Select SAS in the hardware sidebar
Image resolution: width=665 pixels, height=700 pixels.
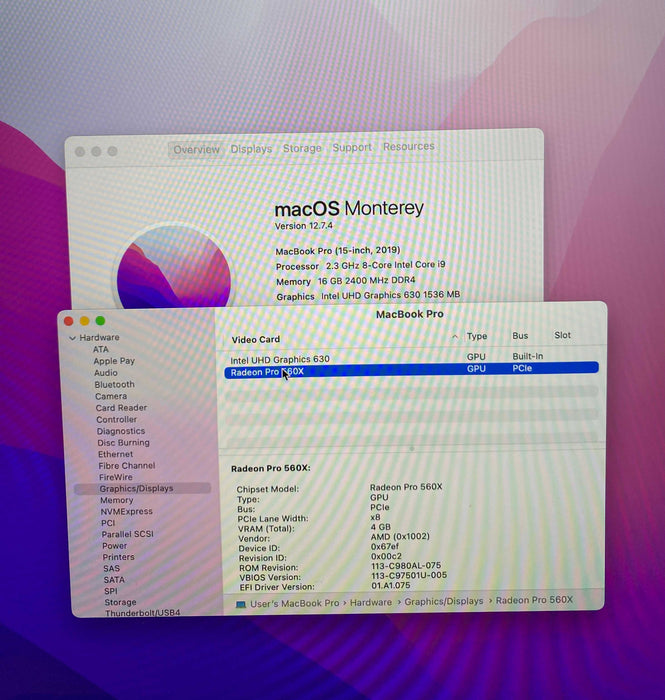click(x=112, y=568)
